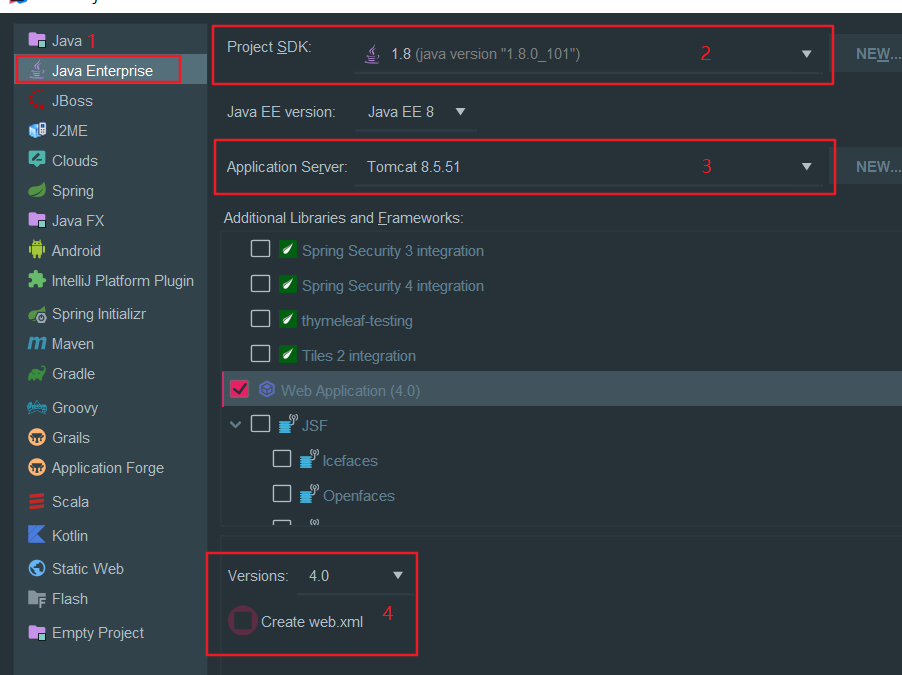Pick the Scala icon in sidebar
902x675 pixels.
coord(37,501)
